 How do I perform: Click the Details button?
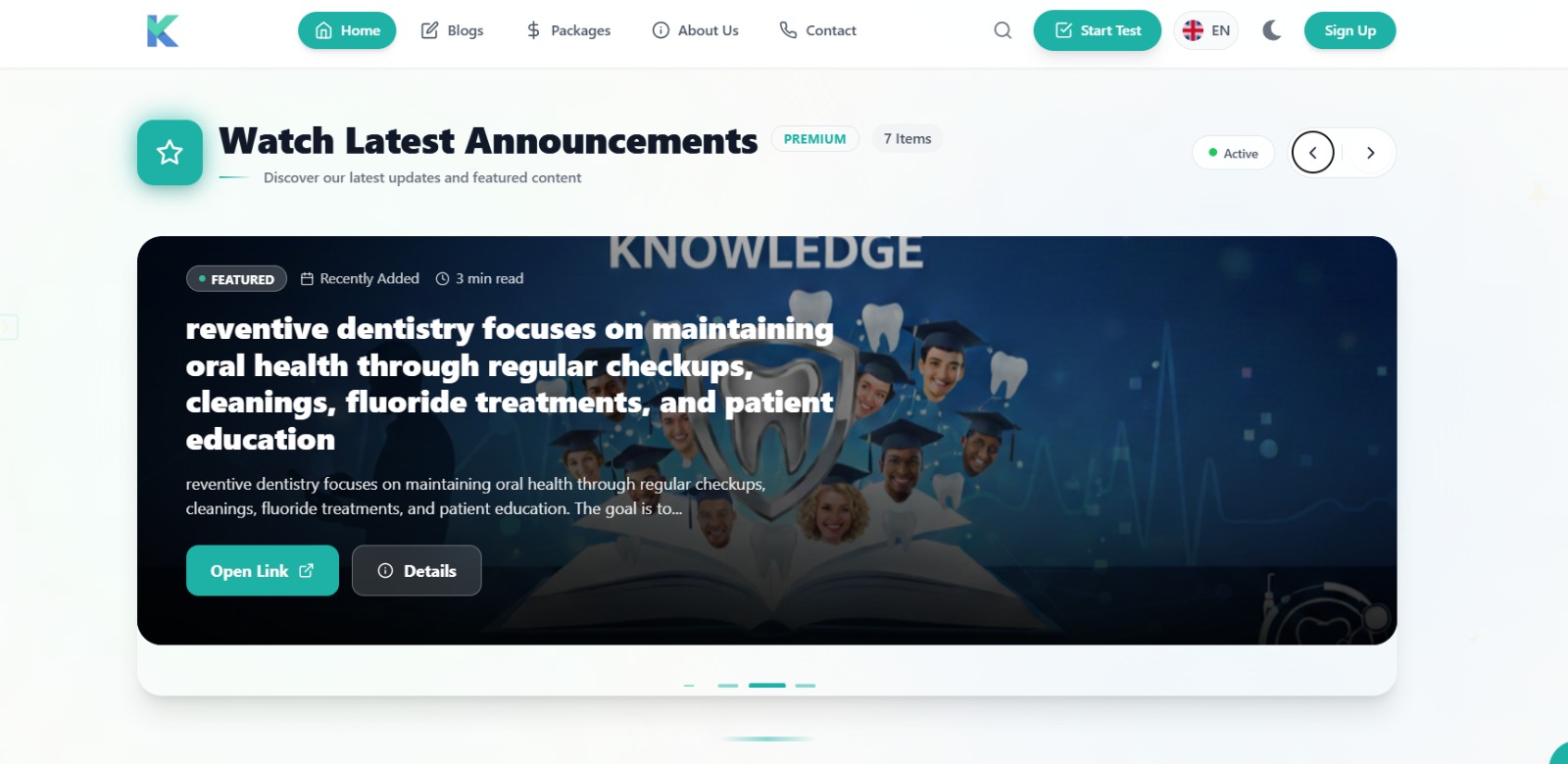coord(416,571)
